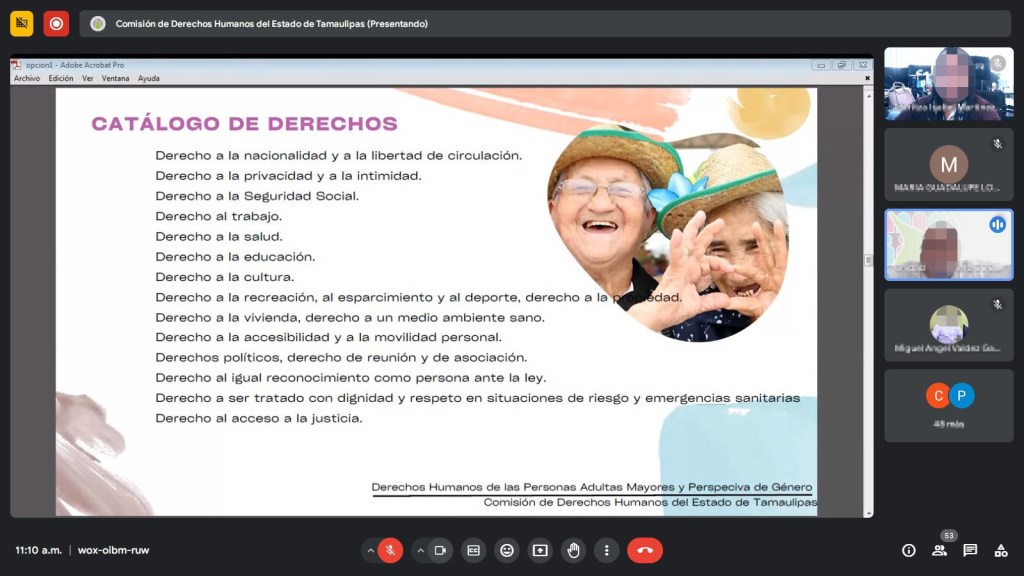Raise your hand

click(x=573, y=550)
